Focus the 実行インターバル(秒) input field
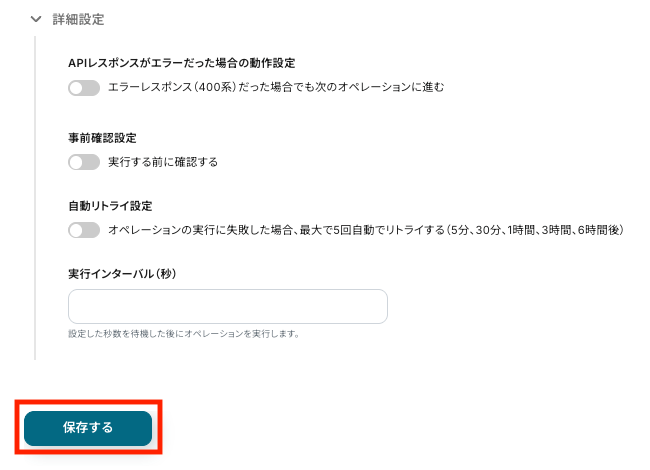The height and width of the screenshot is (470, 650). click(x=227, y=306)
